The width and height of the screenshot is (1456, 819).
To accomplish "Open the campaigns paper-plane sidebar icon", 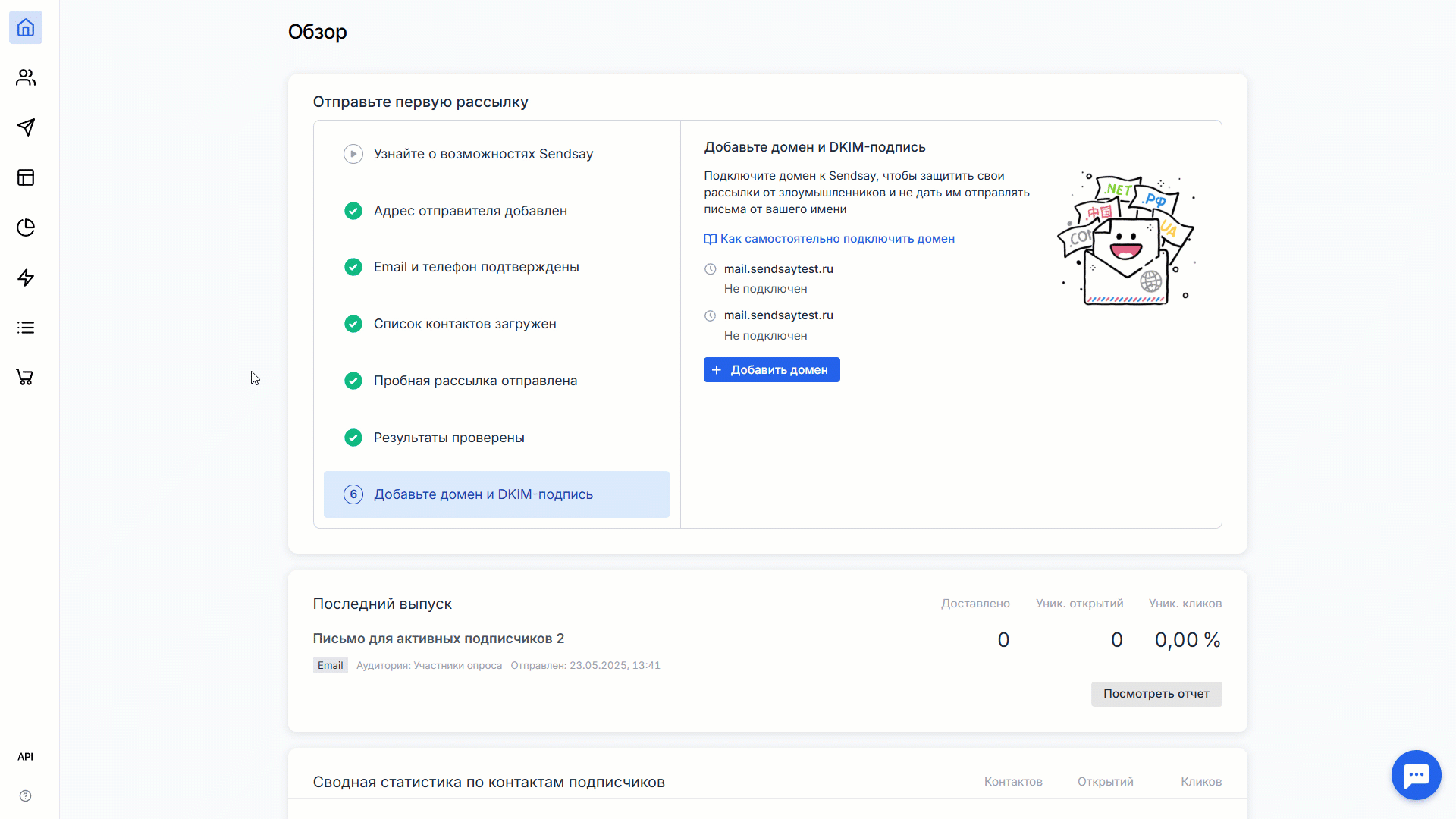I will [26, 127].
